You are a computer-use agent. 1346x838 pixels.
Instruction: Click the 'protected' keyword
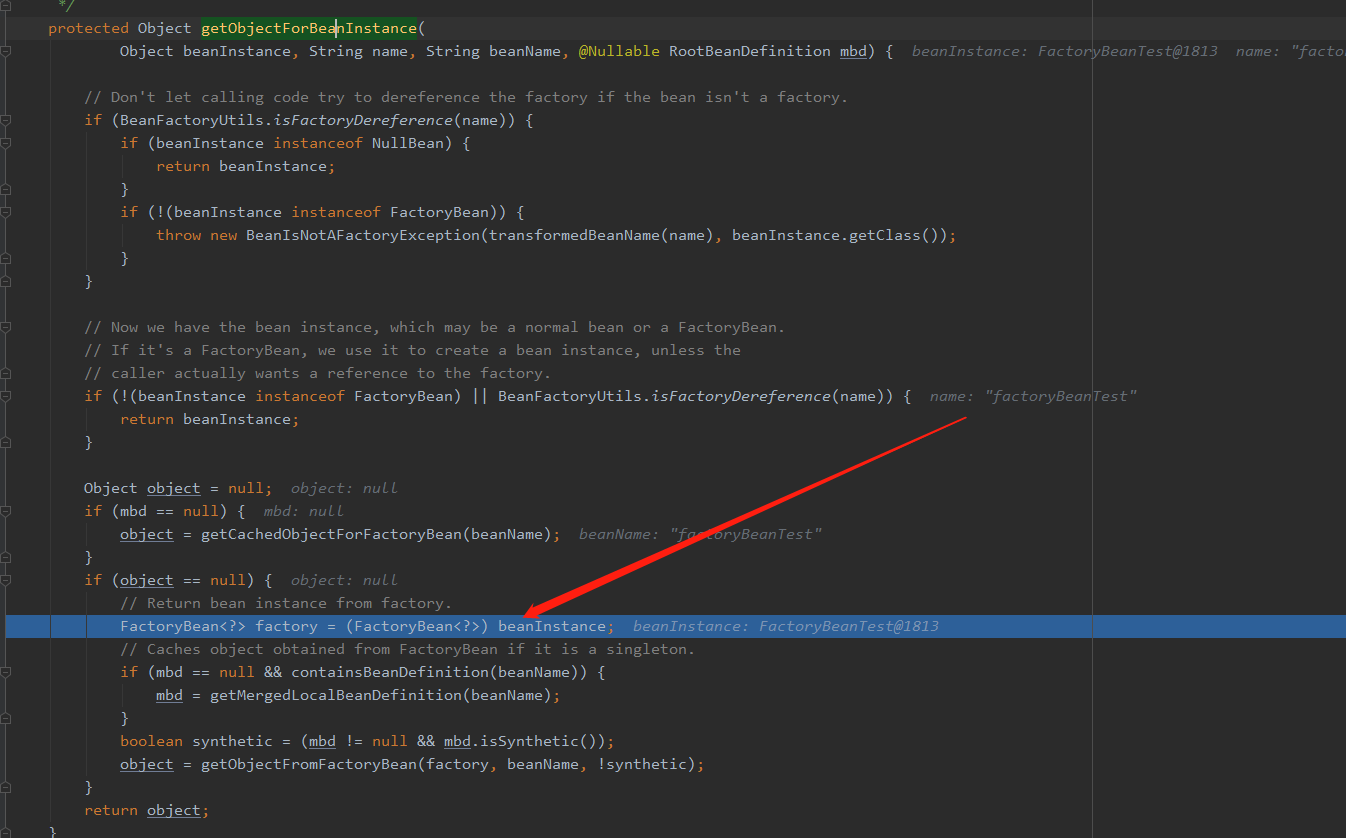(x=88, y=28)
